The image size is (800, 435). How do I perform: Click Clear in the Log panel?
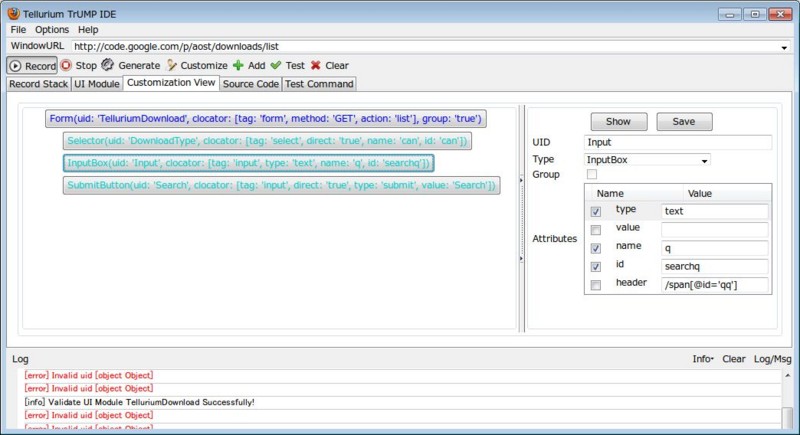click(x=734, y=359)
